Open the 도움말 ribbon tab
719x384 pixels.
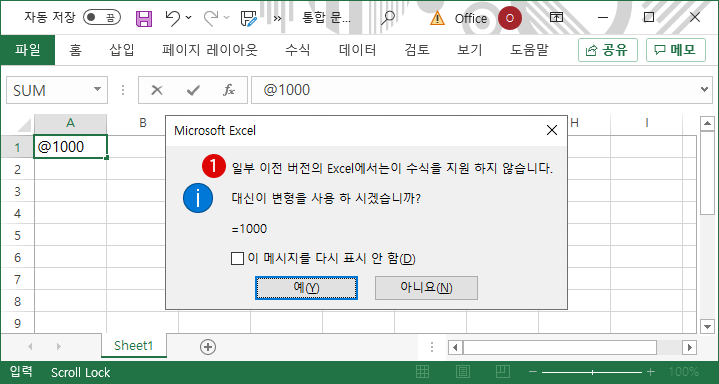[x=529, y=50]
